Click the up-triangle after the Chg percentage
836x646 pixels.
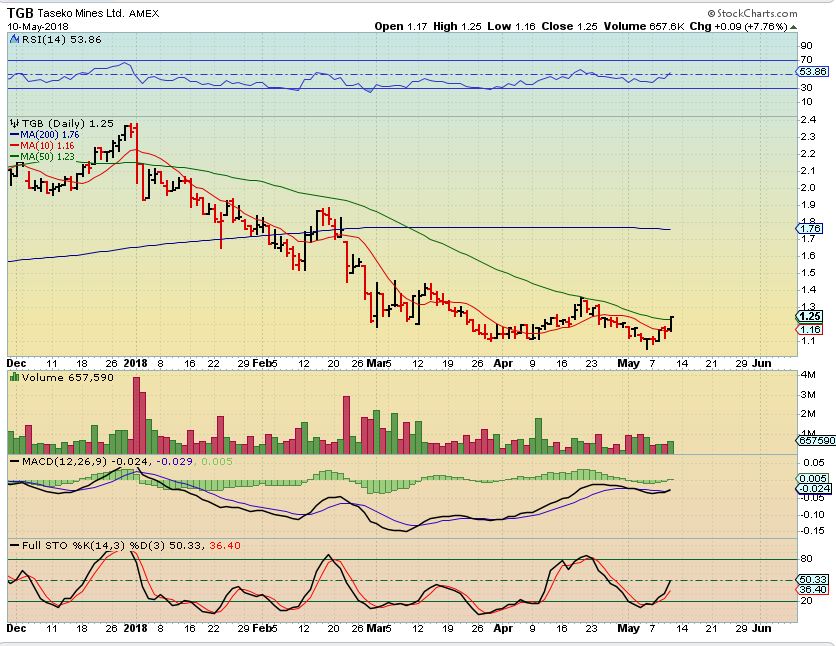(793, 27)
